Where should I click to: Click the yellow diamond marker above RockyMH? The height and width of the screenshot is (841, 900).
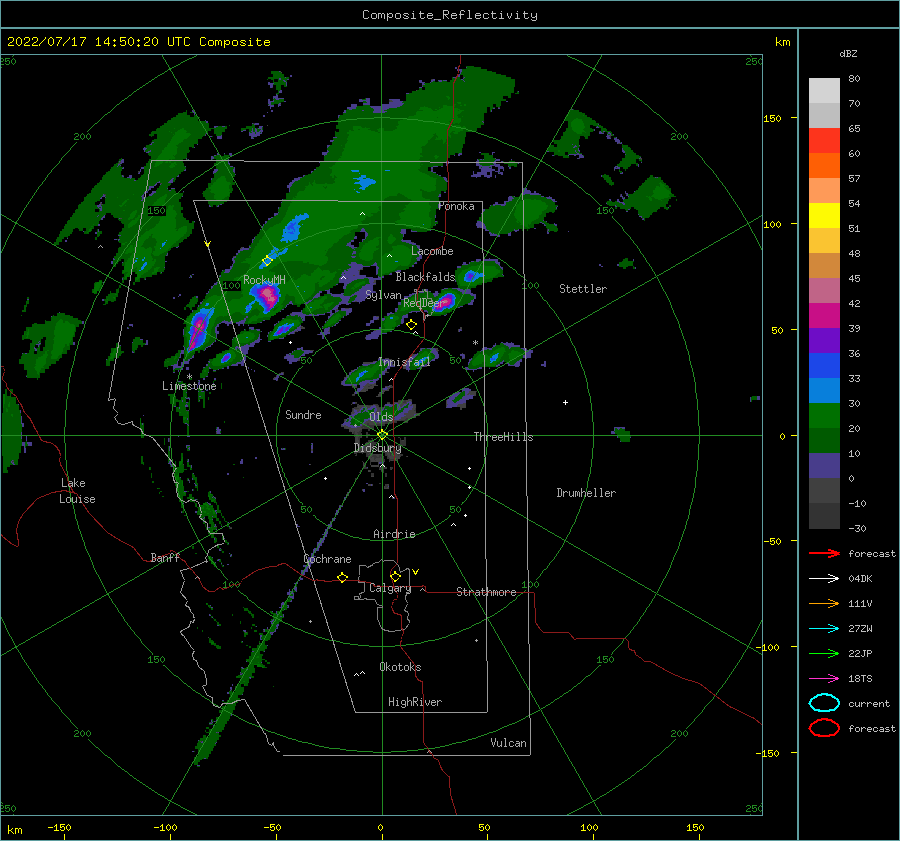coord(267,261)
